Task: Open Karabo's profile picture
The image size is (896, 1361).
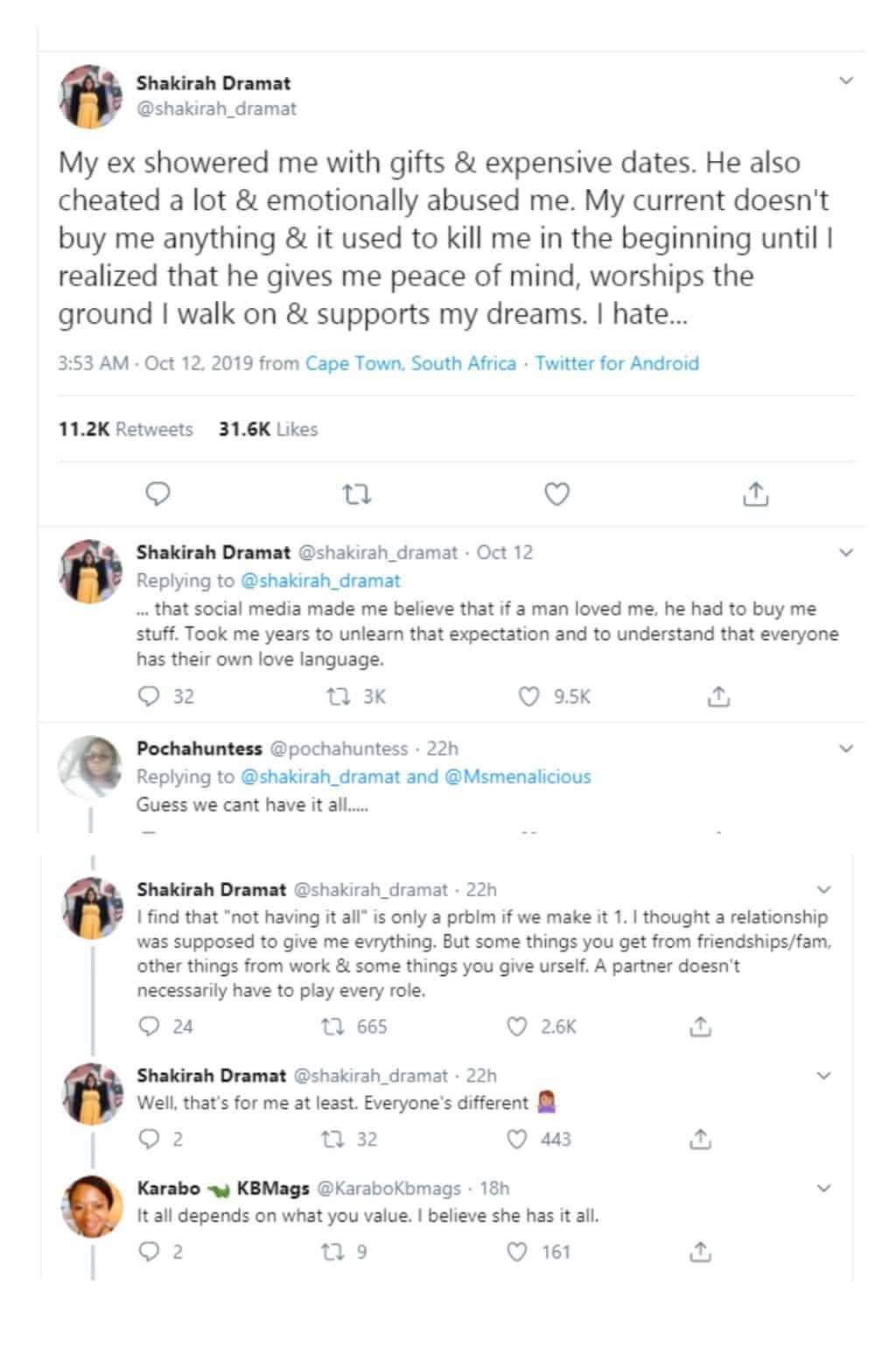Action: [x=92, y=1206]
